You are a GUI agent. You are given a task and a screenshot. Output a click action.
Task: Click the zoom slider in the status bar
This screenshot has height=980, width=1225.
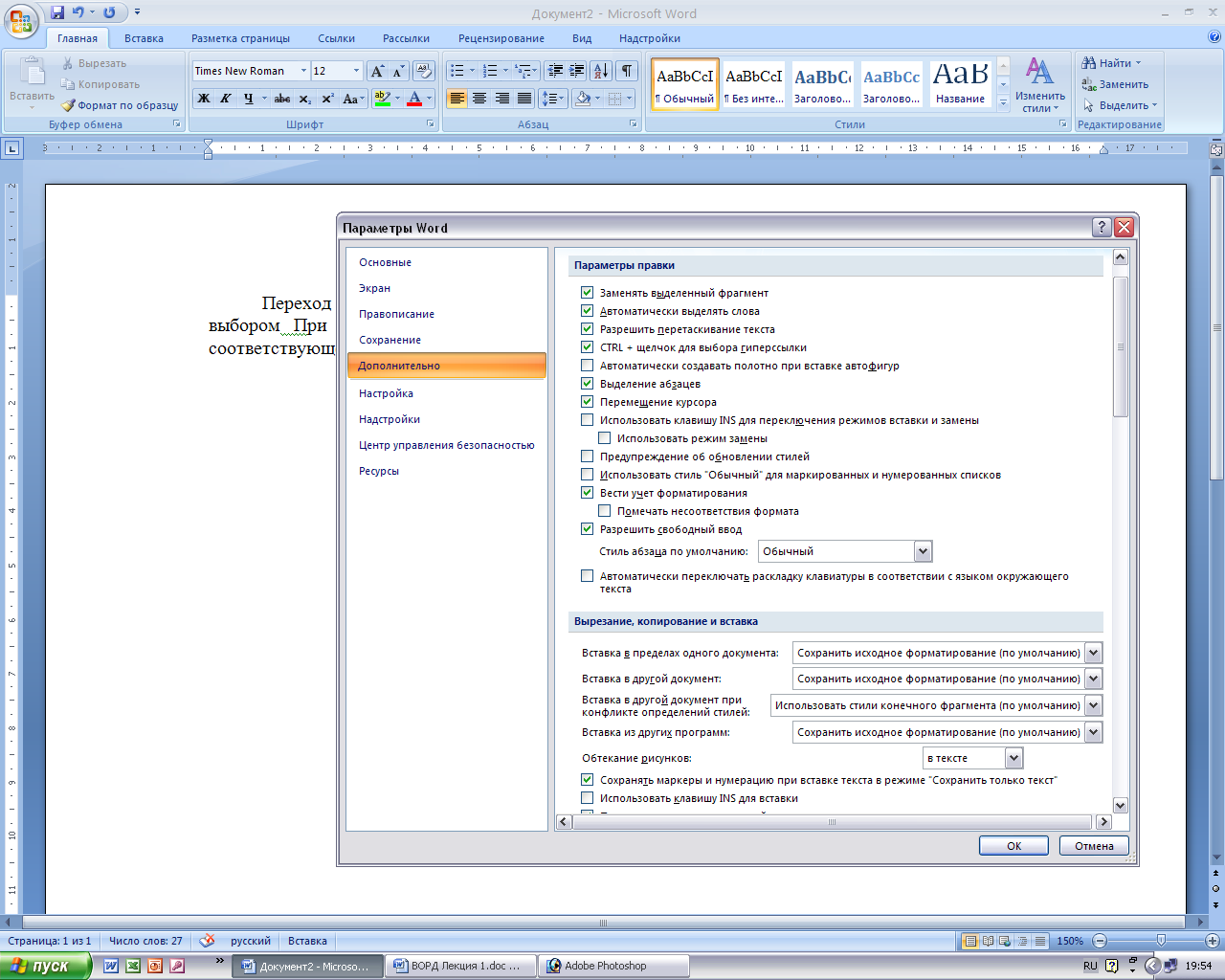coord(1161,941)
